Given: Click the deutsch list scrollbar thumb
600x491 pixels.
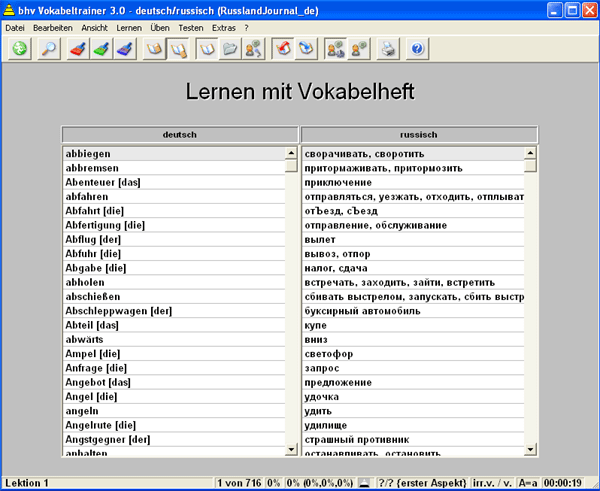Looking at the screenshot, I should pos(291,166).
